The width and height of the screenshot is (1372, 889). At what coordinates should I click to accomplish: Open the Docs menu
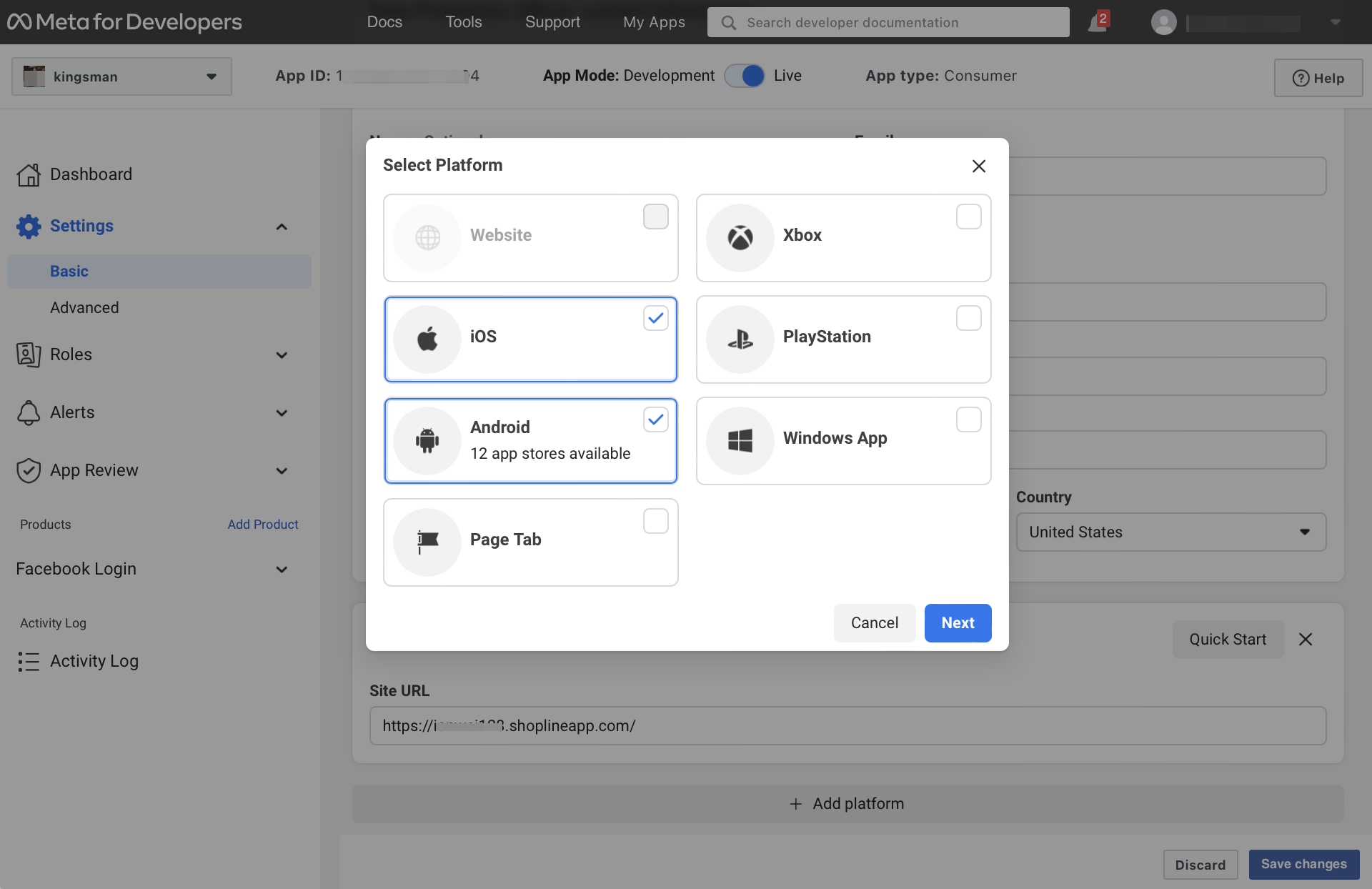[x=384, y=22]
